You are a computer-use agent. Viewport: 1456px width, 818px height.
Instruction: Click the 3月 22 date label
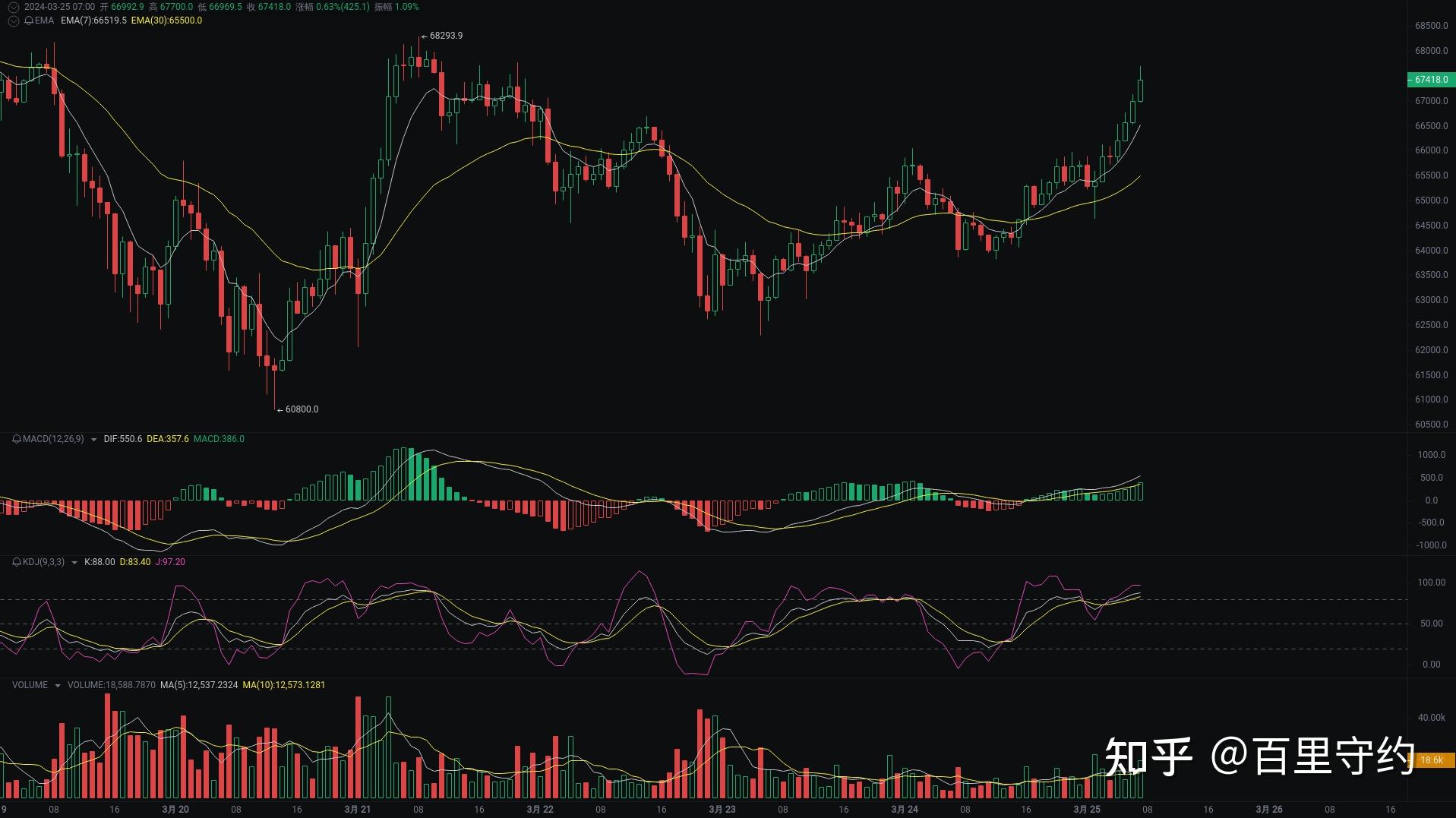tap(540, 810)
